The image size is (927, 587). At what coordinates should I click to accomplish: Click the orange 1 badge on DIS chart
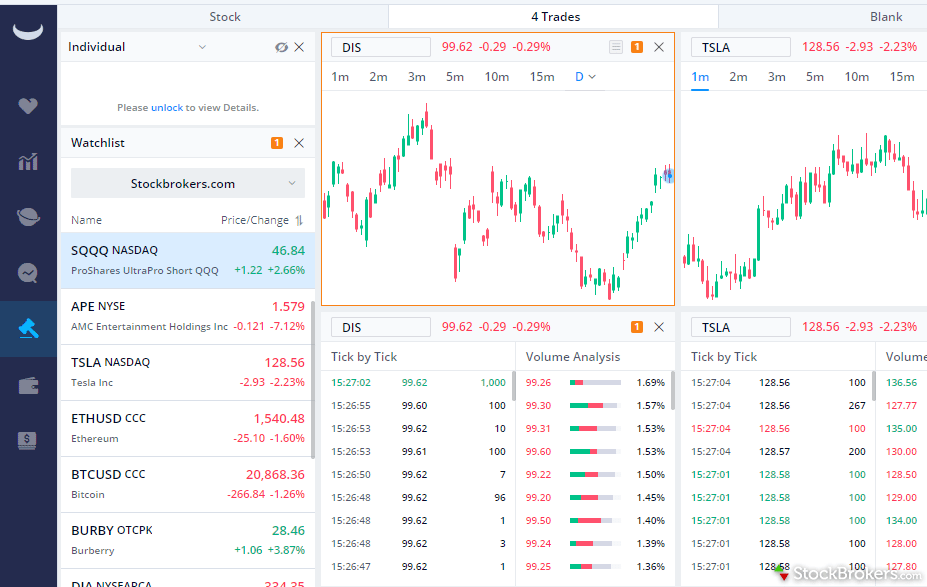click(x=635, y=46)
